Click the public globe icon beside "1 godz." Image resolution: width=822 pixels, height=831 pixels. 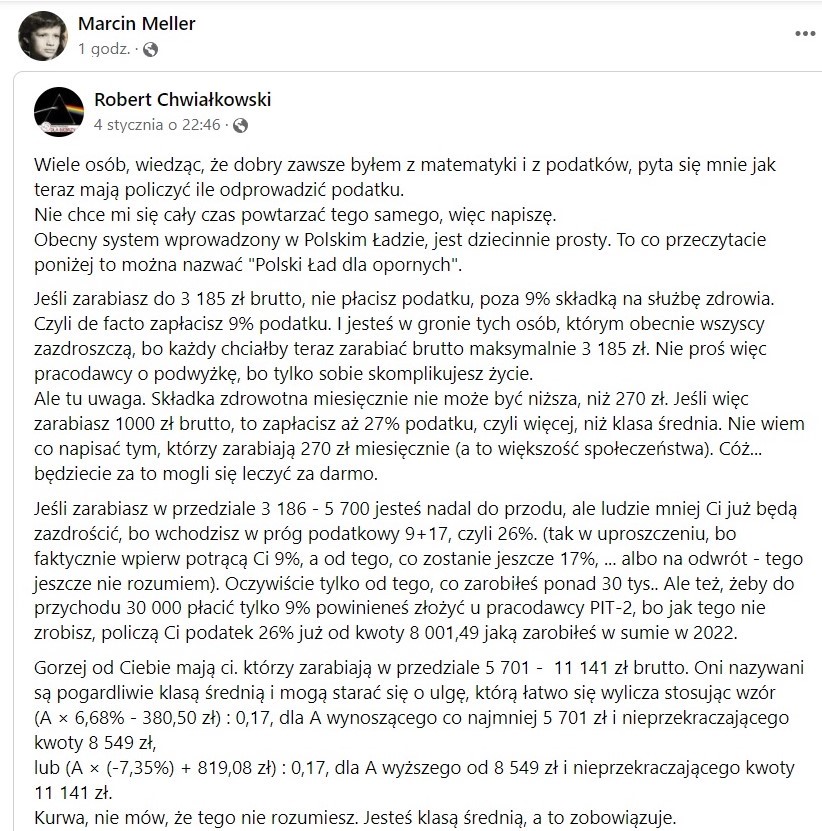(x=150, y=49)
